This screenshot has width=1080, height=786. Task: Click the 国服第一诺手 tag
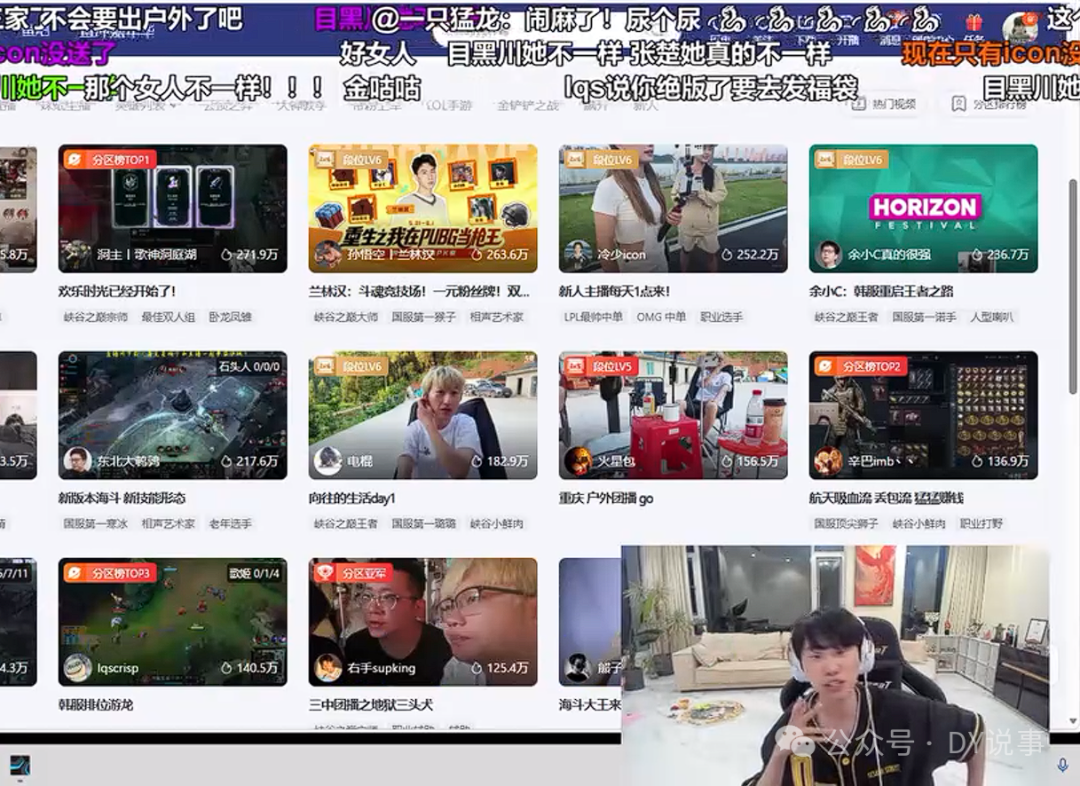tap(924, 317)
